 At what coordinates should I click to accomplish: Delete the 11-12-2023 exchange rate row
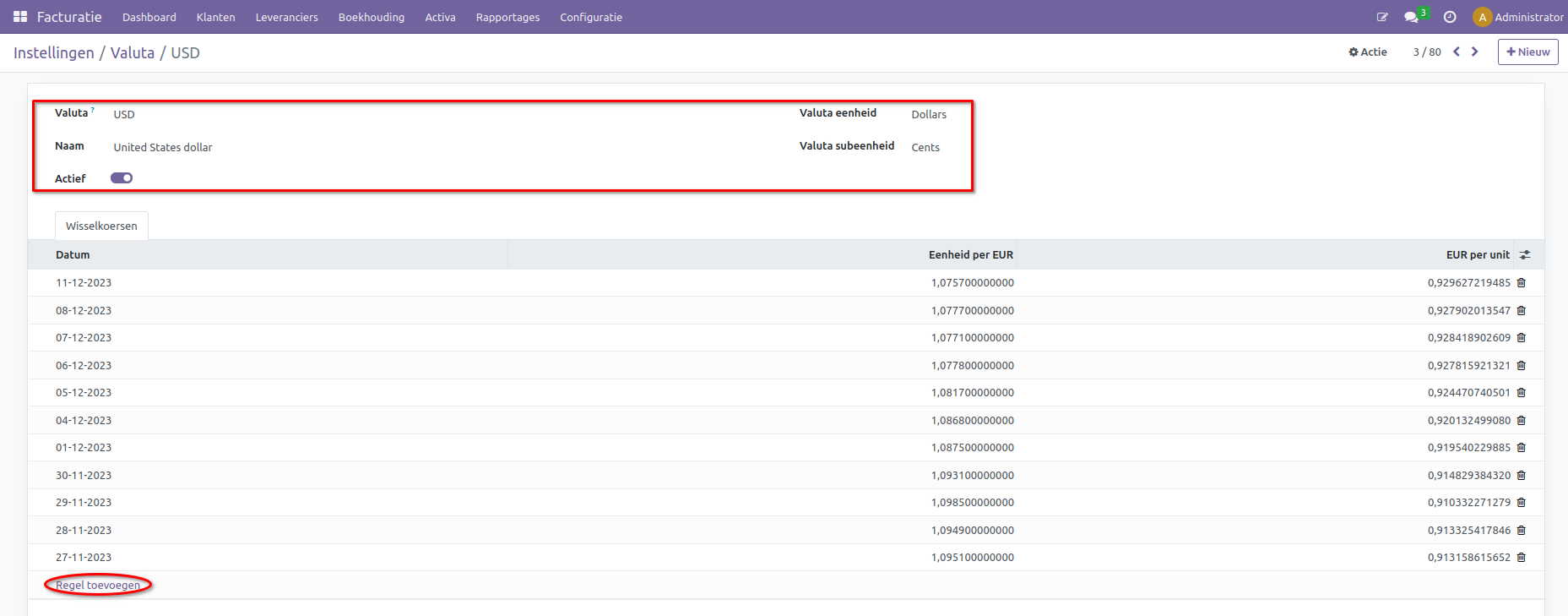[1522, 283]
